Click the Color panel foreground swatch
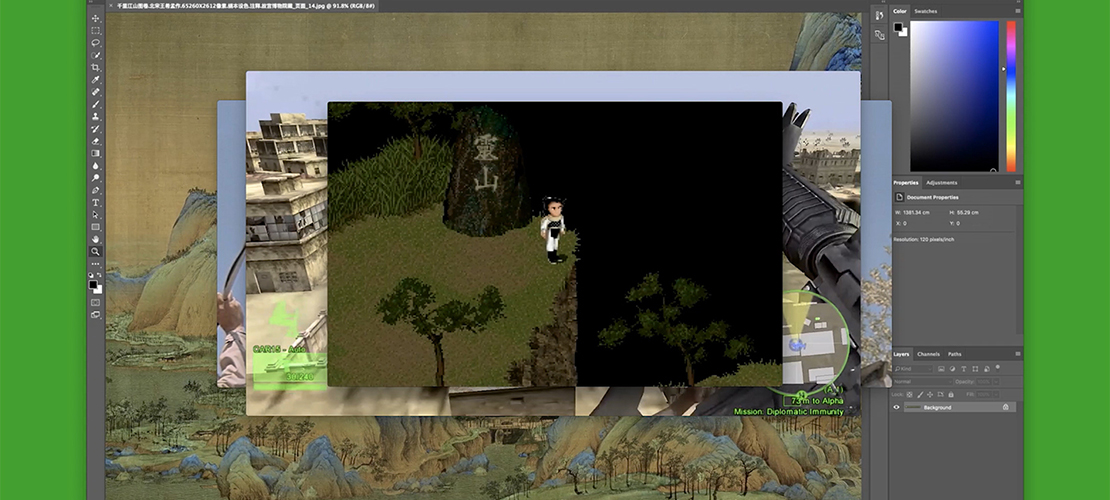 click(x=898, y=27)
